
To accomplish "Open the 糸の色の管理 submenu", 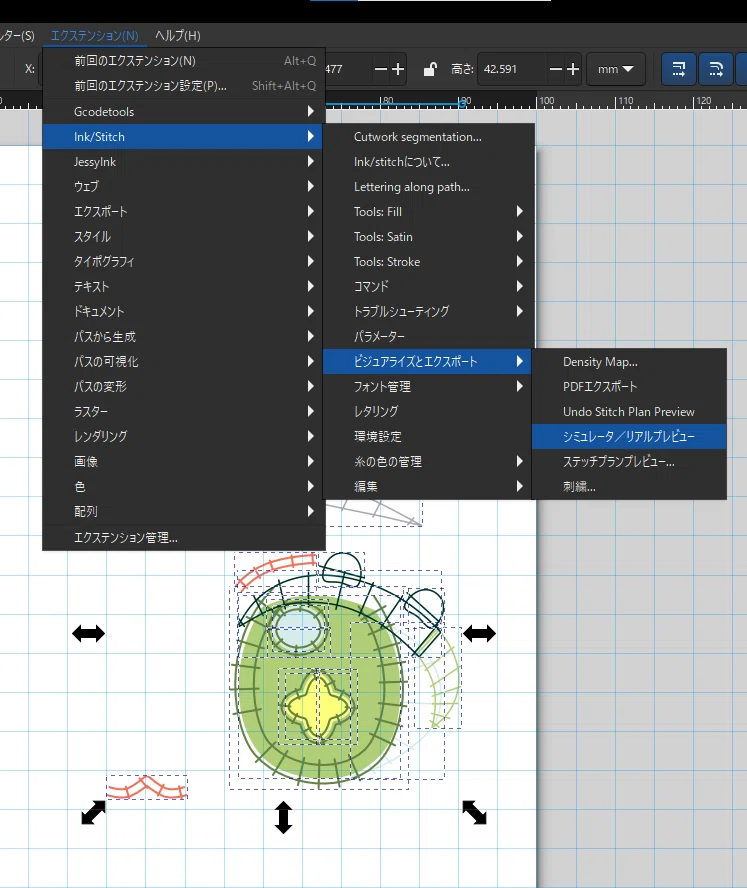I will [428, 461].
